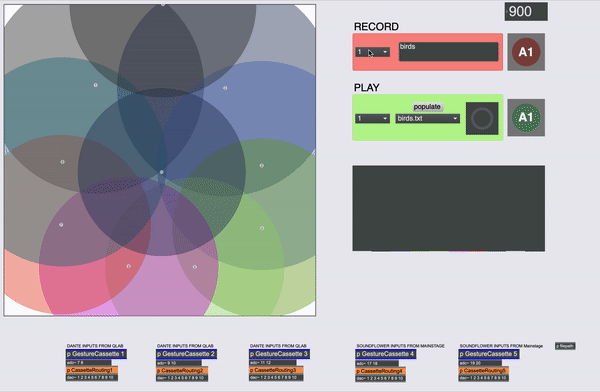This screenshot has height=392, width=600.
Task: Click the SOUNDFLOWER INPUTS label above GestureCassette 5
Action: (x=501, y=346)
